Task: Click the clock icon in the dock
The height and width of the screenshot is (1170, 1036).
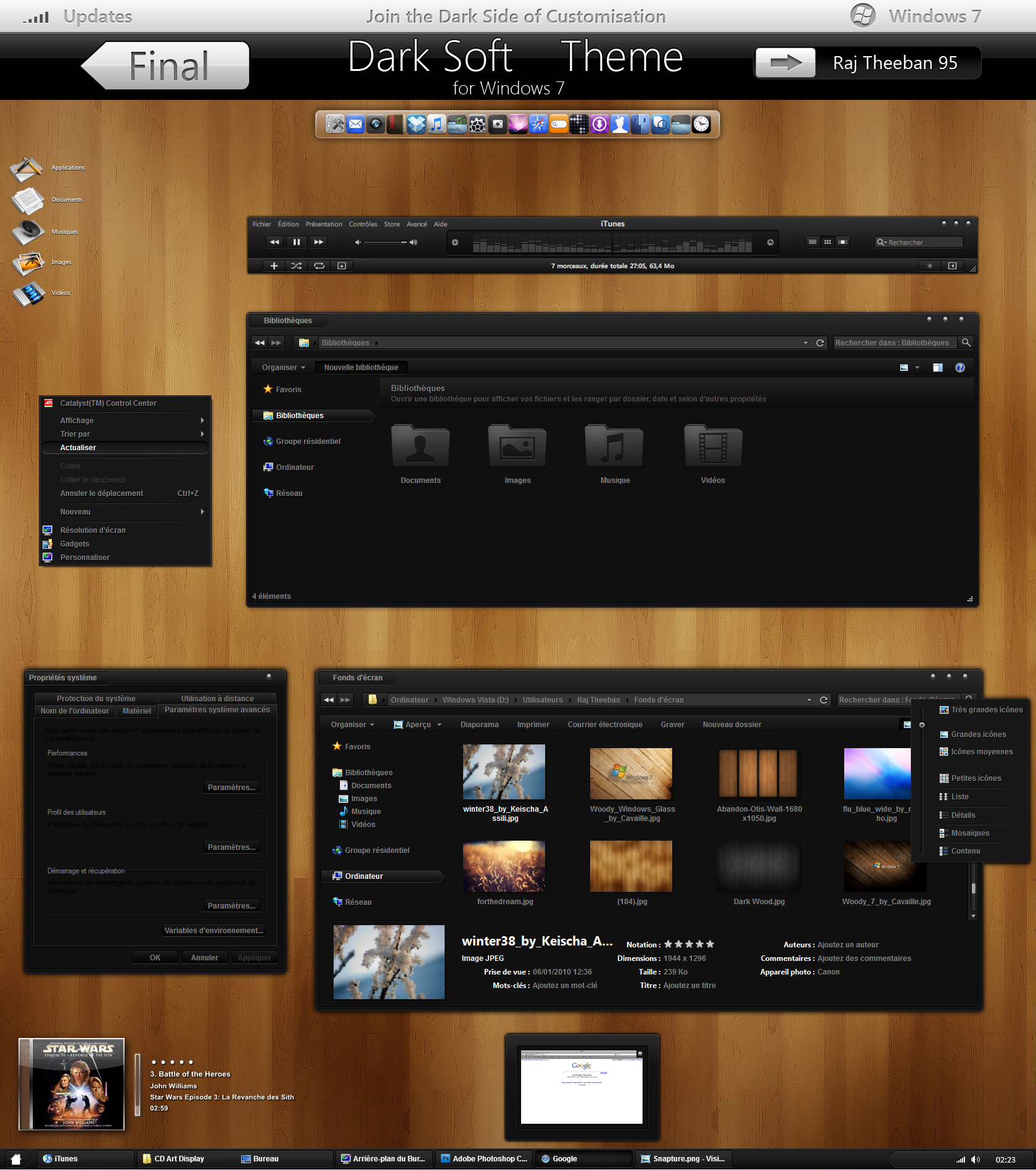Action: pos(701,125)
